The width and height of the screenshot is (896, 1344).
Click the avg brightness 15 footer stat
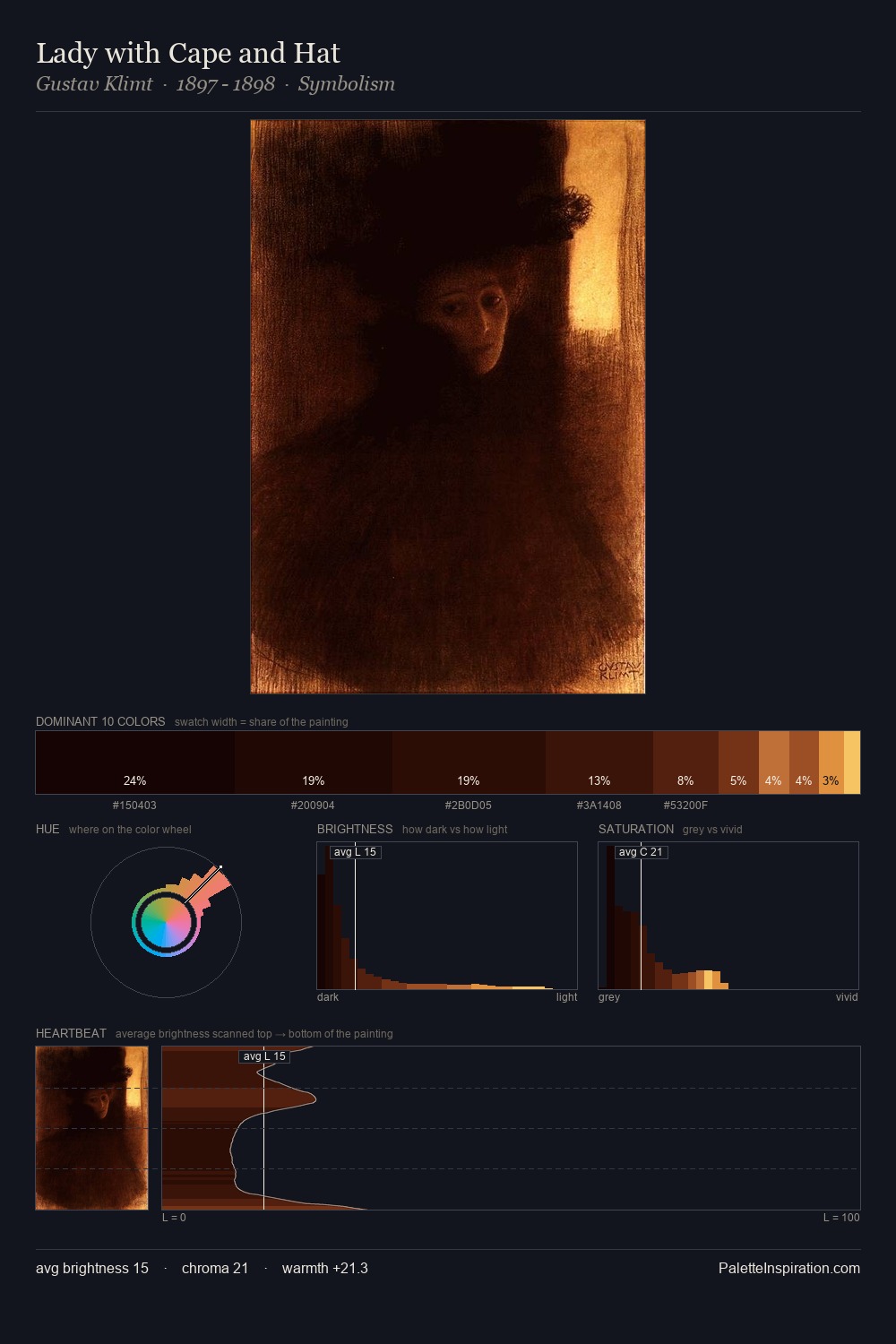[x=92, y=1268]
